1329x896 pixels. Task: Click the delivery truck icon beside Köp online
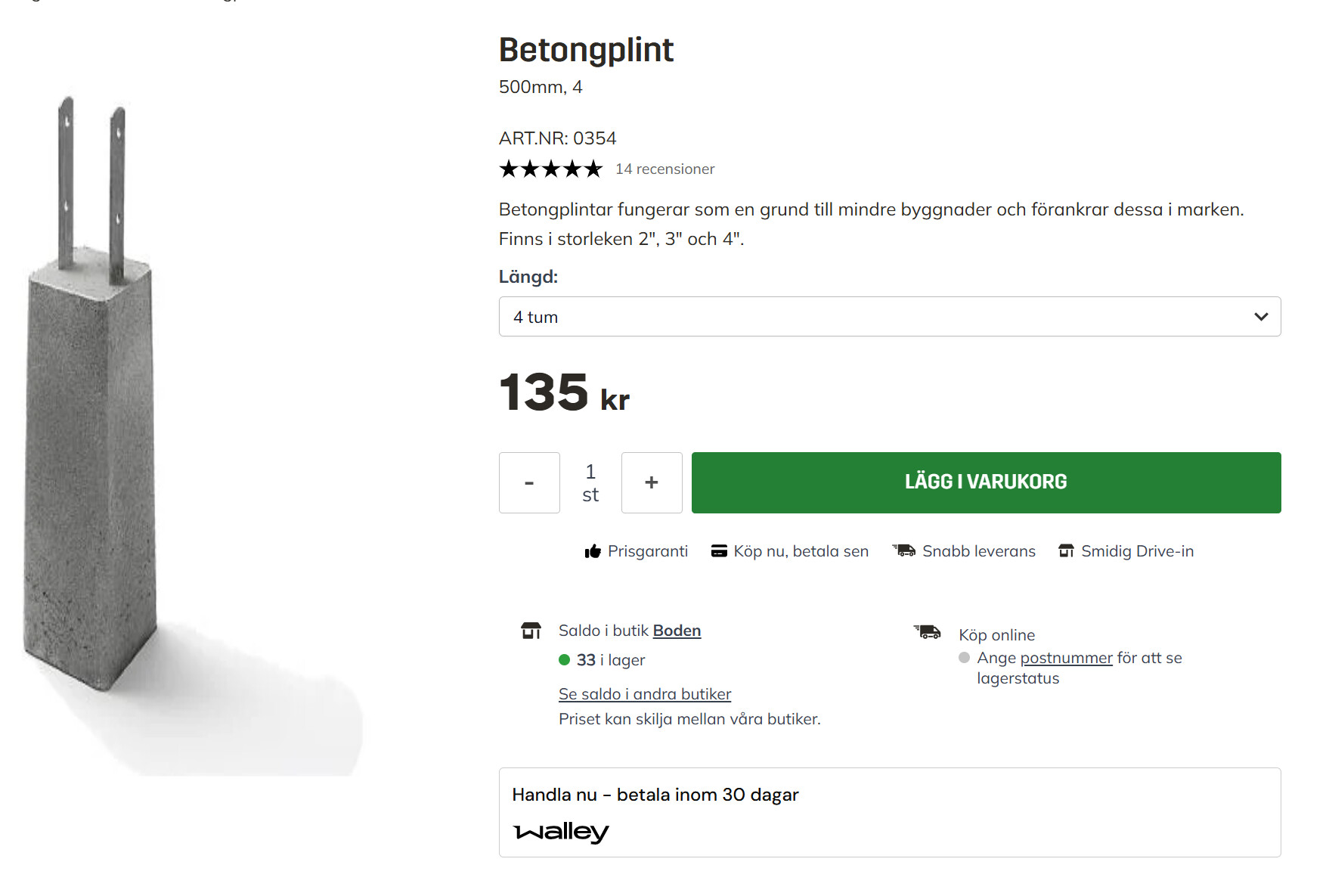pos(928,631)
